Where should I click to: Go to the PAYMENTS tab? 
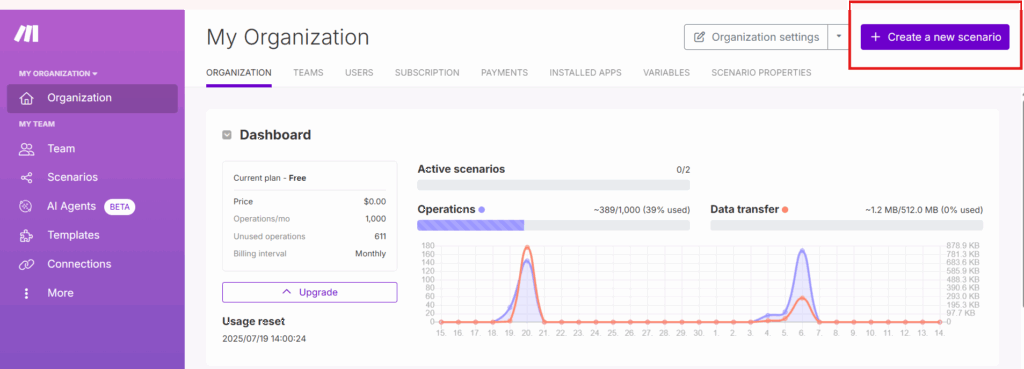[x=505, y=72]
